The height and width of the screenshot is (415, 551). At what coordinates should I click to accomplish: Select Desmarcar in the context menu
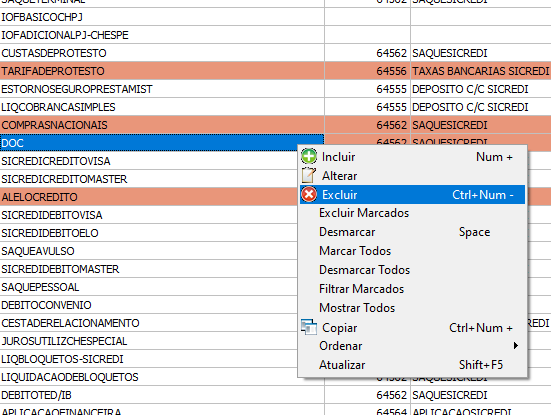click(347, 232)
